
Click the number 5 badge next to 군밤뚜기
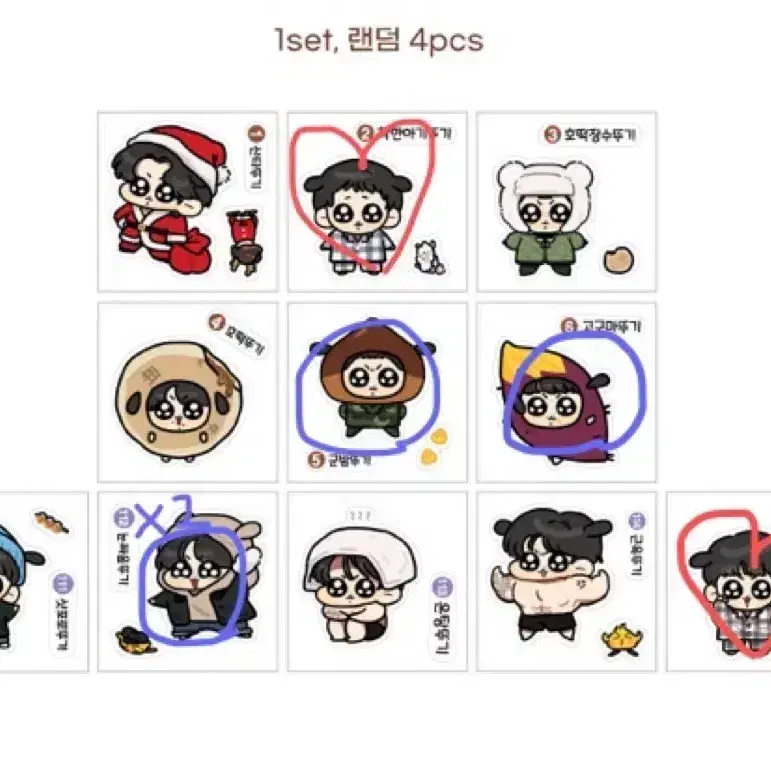click(315, 460)
